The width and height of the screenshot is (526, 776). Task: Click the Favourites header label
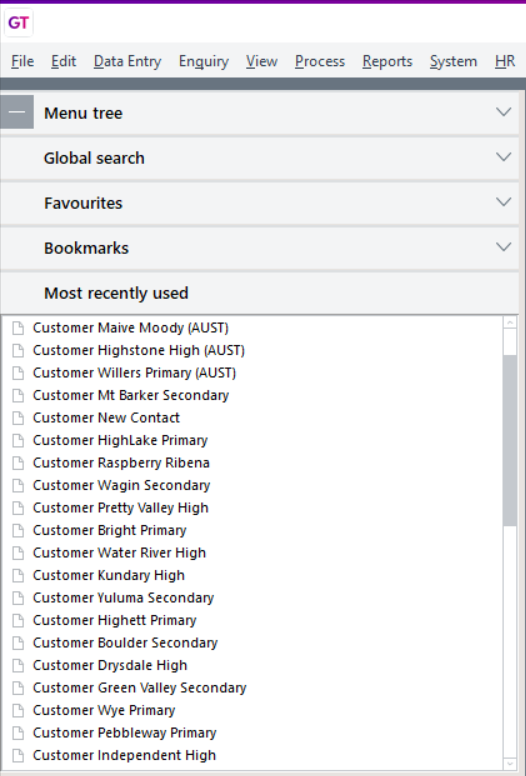83,203
